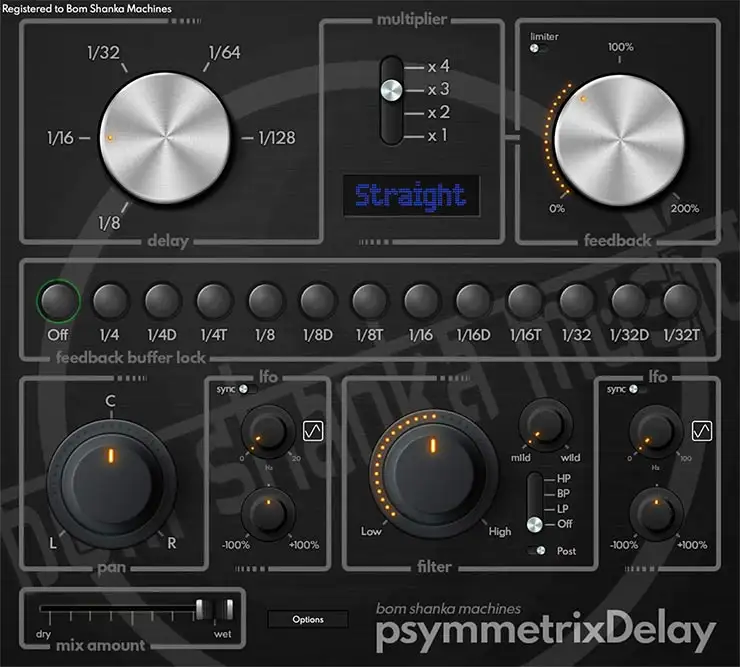The height and width of the screenshot is (667, 740).
Task: Click the 200% feedback label
Action: click(684, 208)
